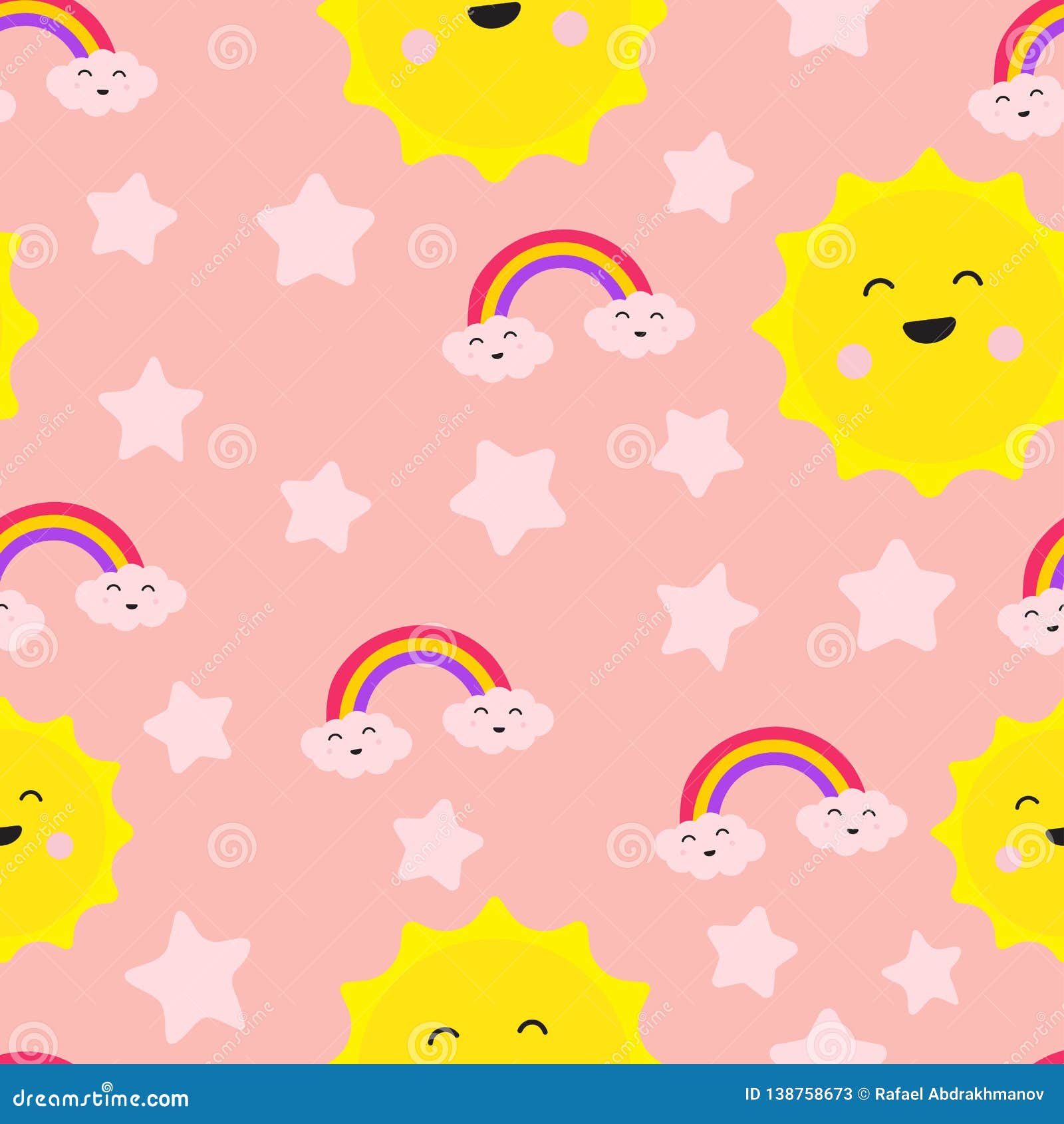This screenshot has width=1064, height=1124.
Task: Click the author name Rafael Abdrakhmanov
Action: (959, 1095)
